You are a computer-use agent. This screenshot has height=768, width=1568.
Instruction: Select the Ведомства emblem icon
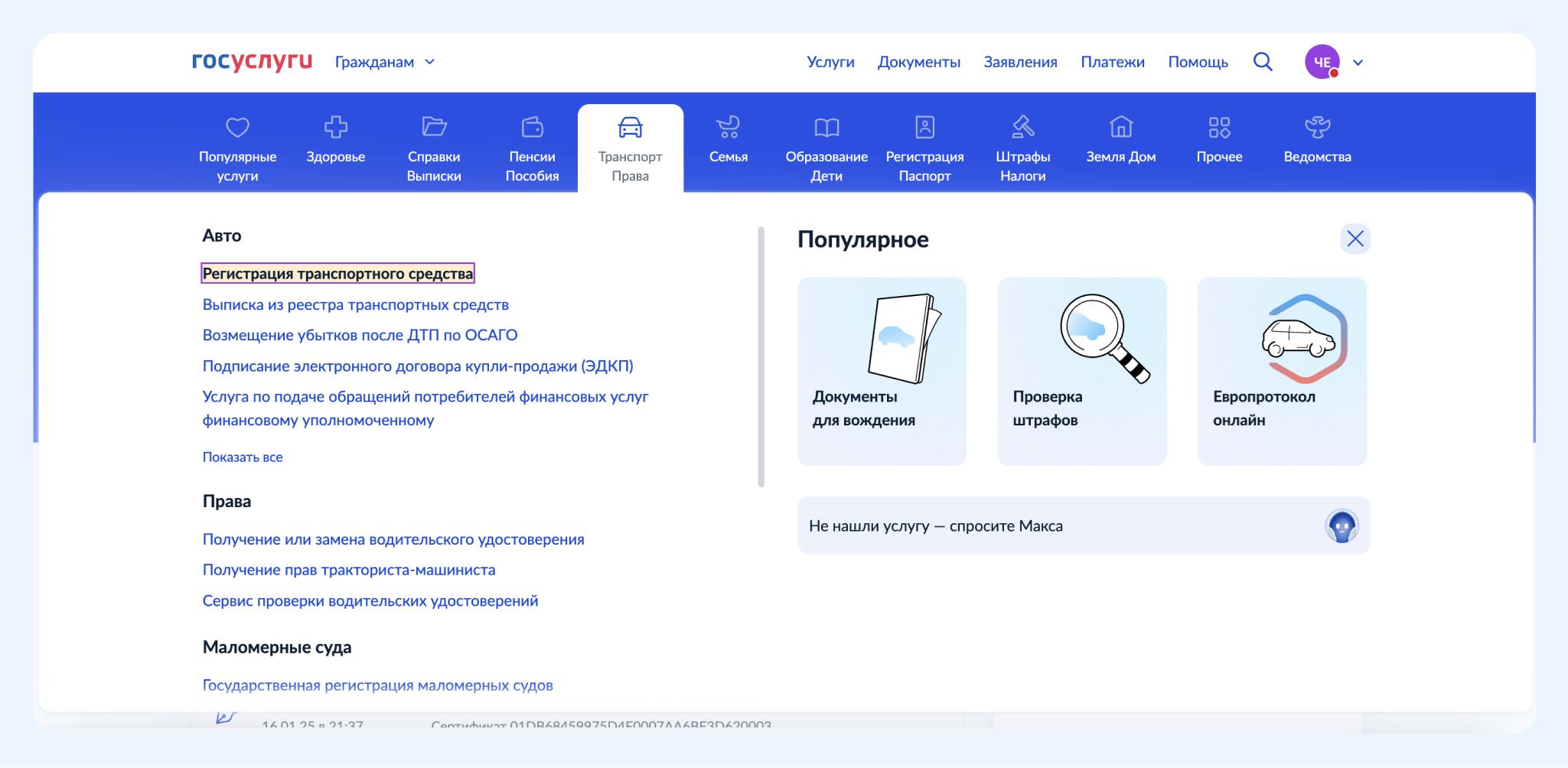[x=1317, y=127]
